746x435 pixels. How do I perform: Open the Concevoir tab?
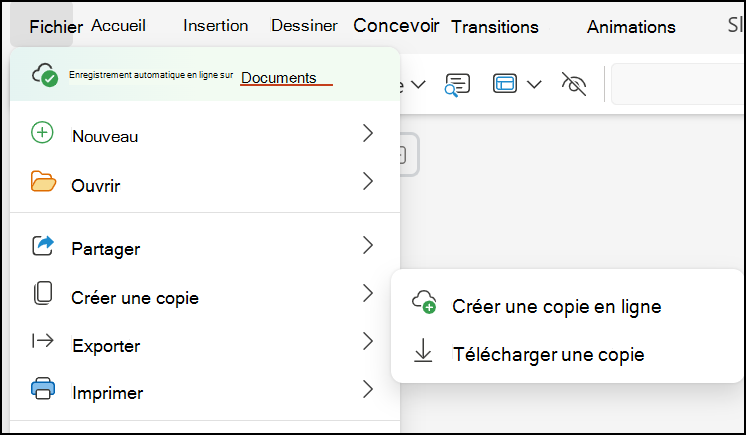pyautogui.click(x=396, y=26)
